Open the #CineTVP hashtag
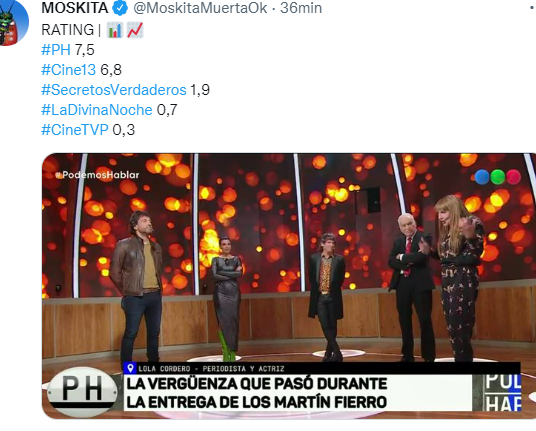Image resolution: width=536 pixels, height=431 pixels. pos(75,130)
